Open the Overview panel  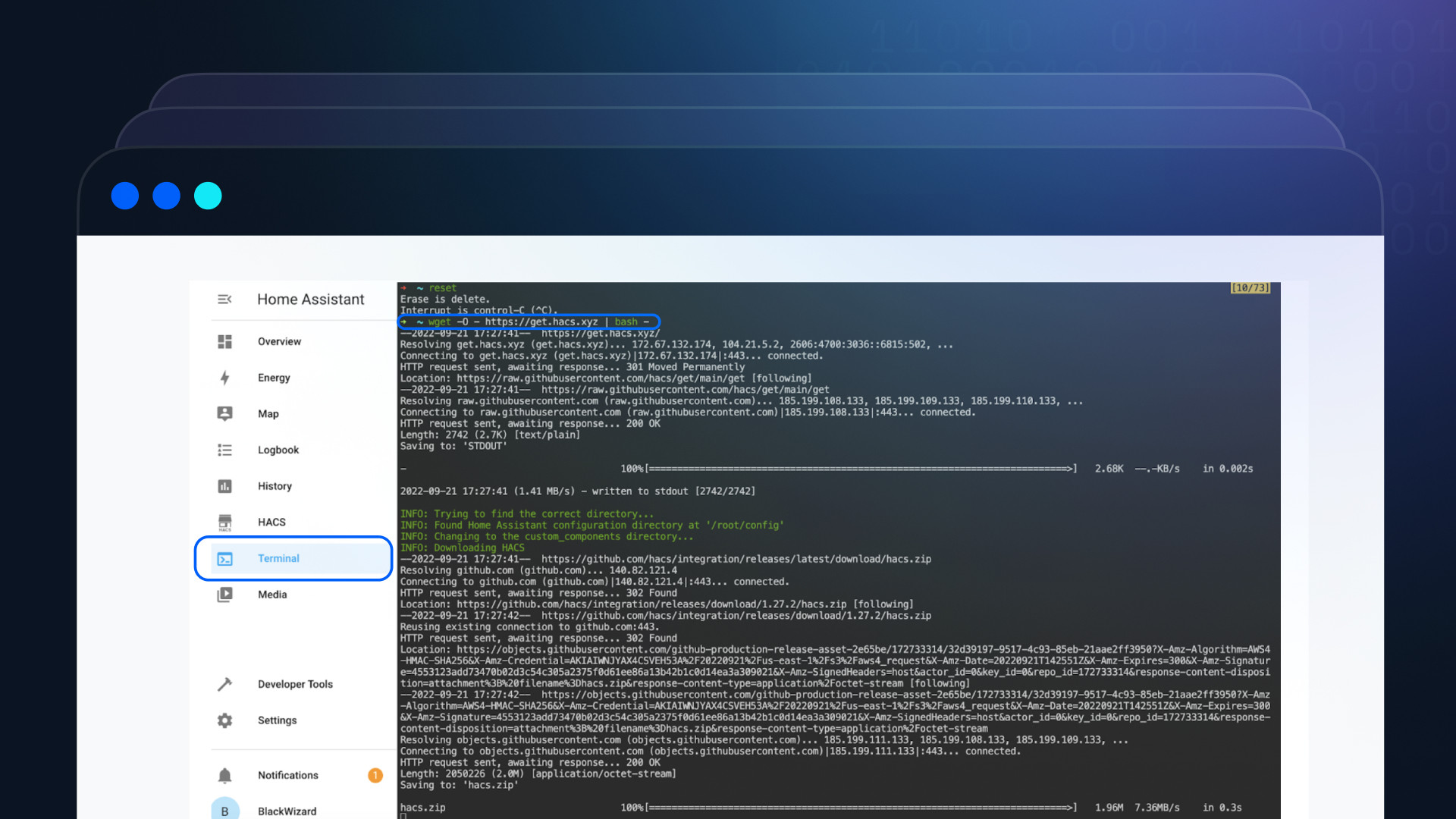(277, 341)
